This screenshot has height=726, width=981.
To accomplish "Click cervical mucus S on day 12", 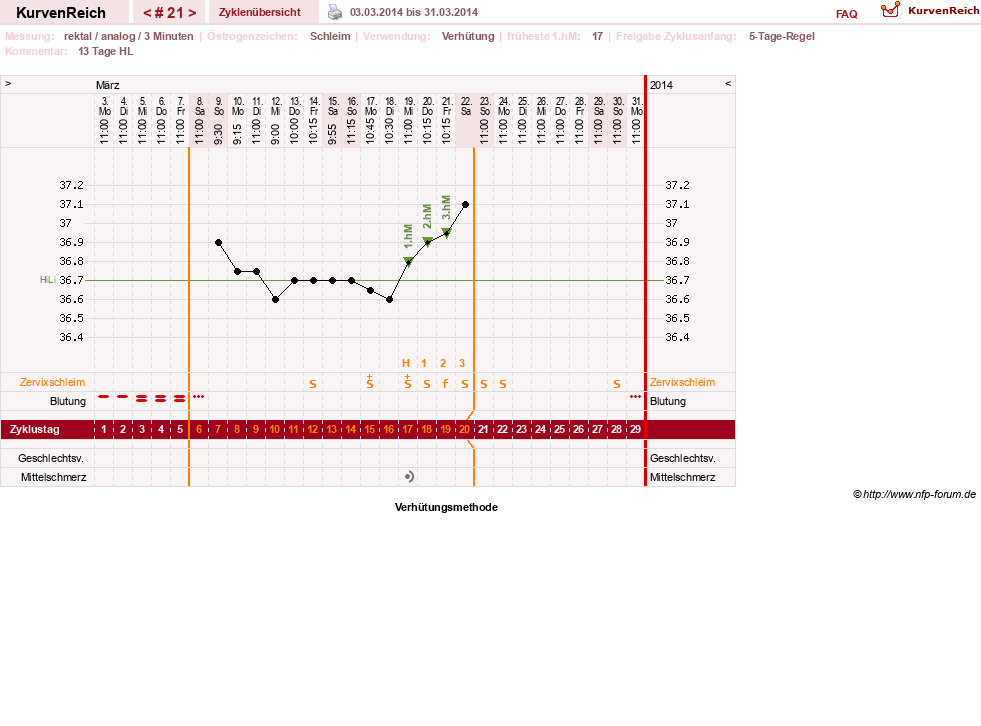I will tap(313, 384).
